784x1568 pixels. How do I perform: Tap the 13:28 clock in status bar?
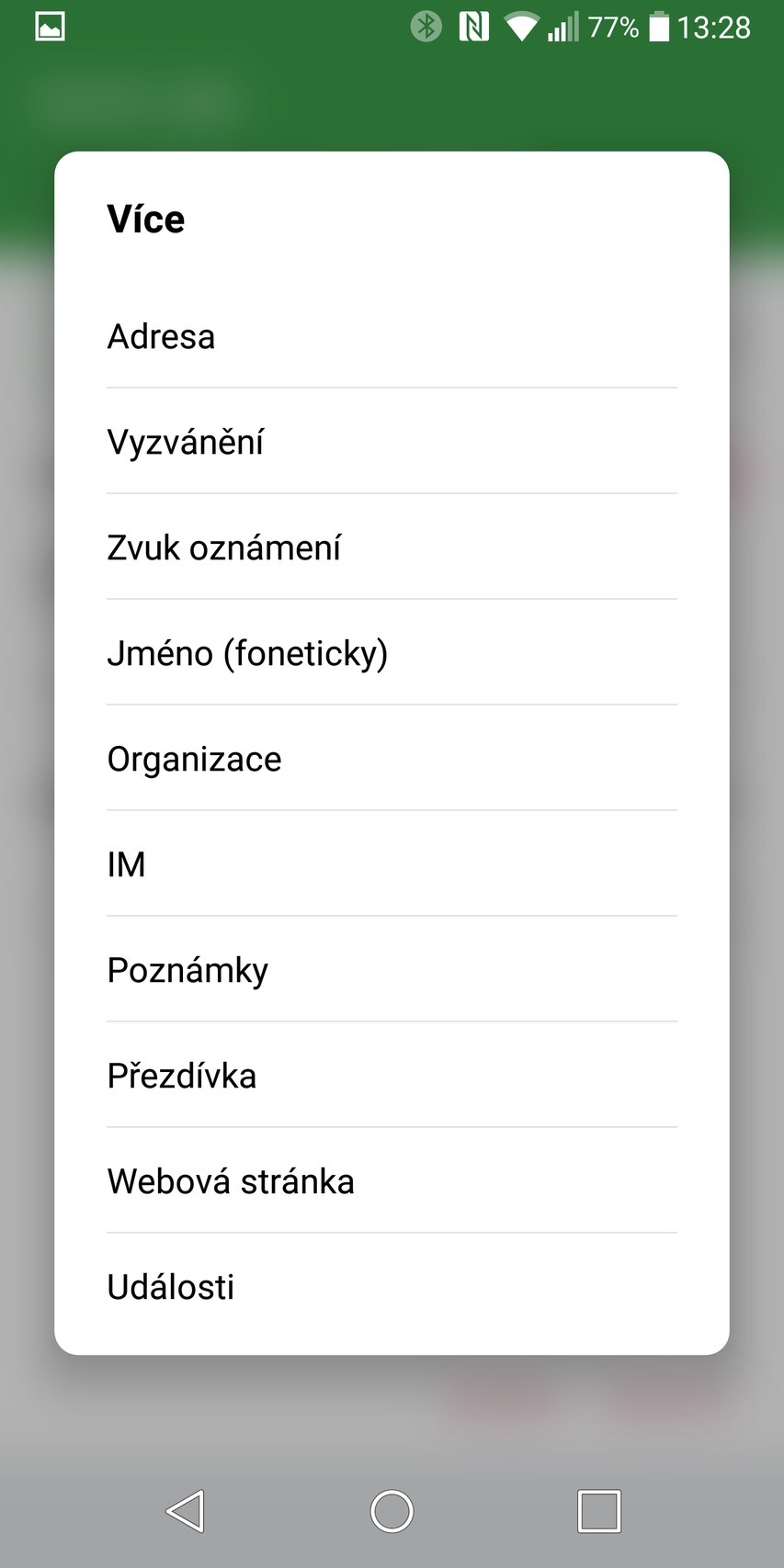coord(714,28)
